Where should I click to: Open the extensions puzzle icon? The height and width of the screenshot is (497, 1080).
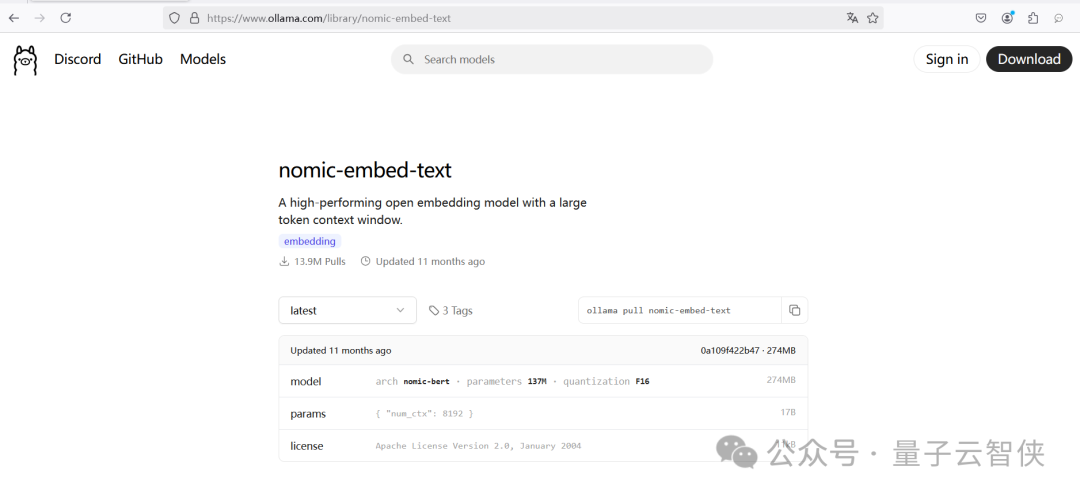tap(1032, 18)
